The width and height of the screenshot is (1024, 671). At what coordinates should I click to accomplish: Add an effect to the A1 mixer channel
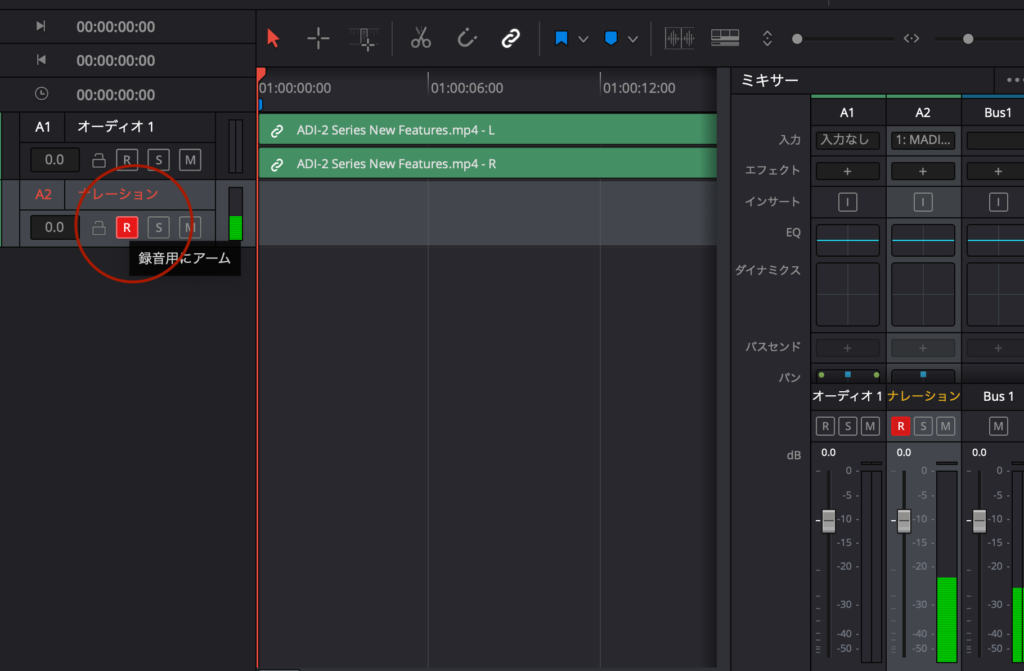(847, 171)
